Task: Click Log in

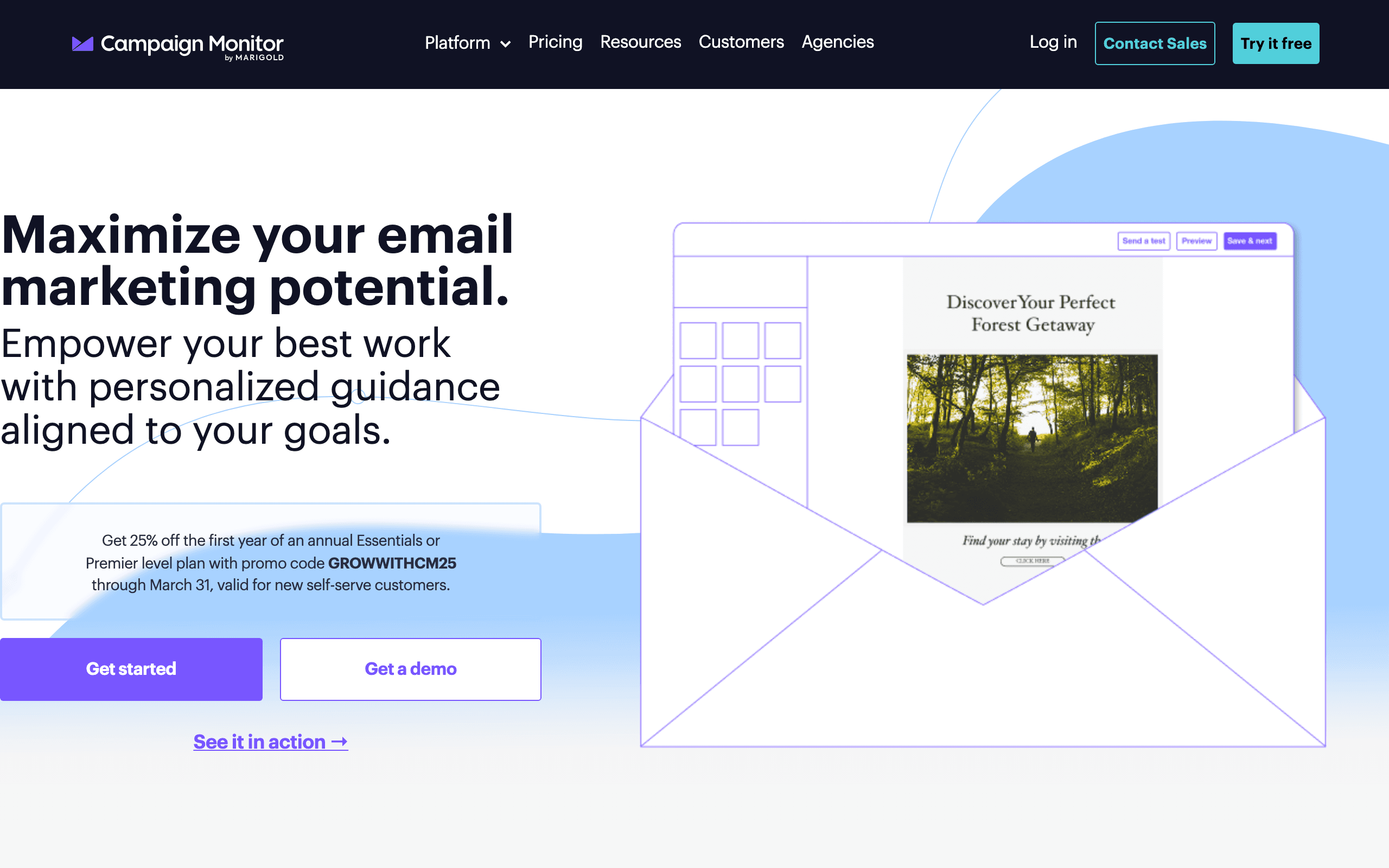Action: pyautogui.click(x=1053, y=42)
